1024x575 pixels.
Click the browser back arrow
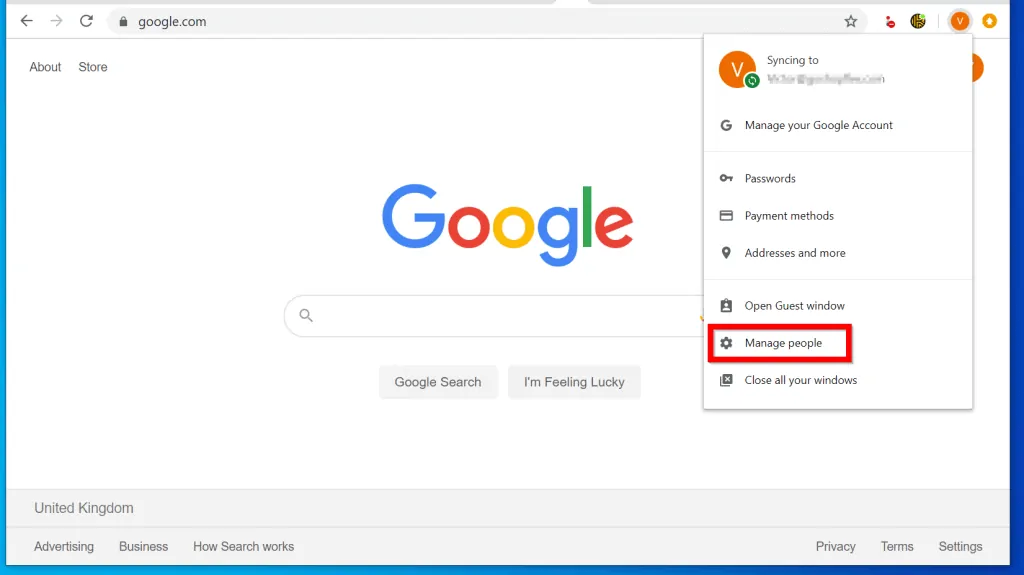click(x=26, y=21)
